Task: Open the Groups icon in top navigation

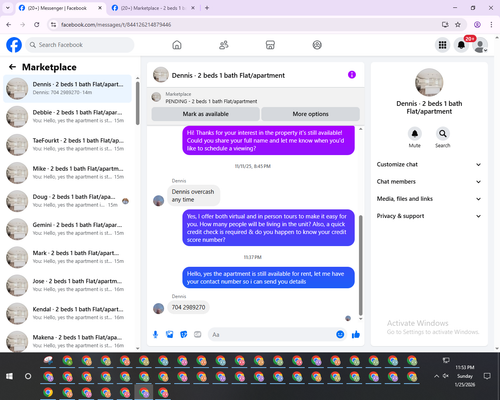Action: coord(317,45)
